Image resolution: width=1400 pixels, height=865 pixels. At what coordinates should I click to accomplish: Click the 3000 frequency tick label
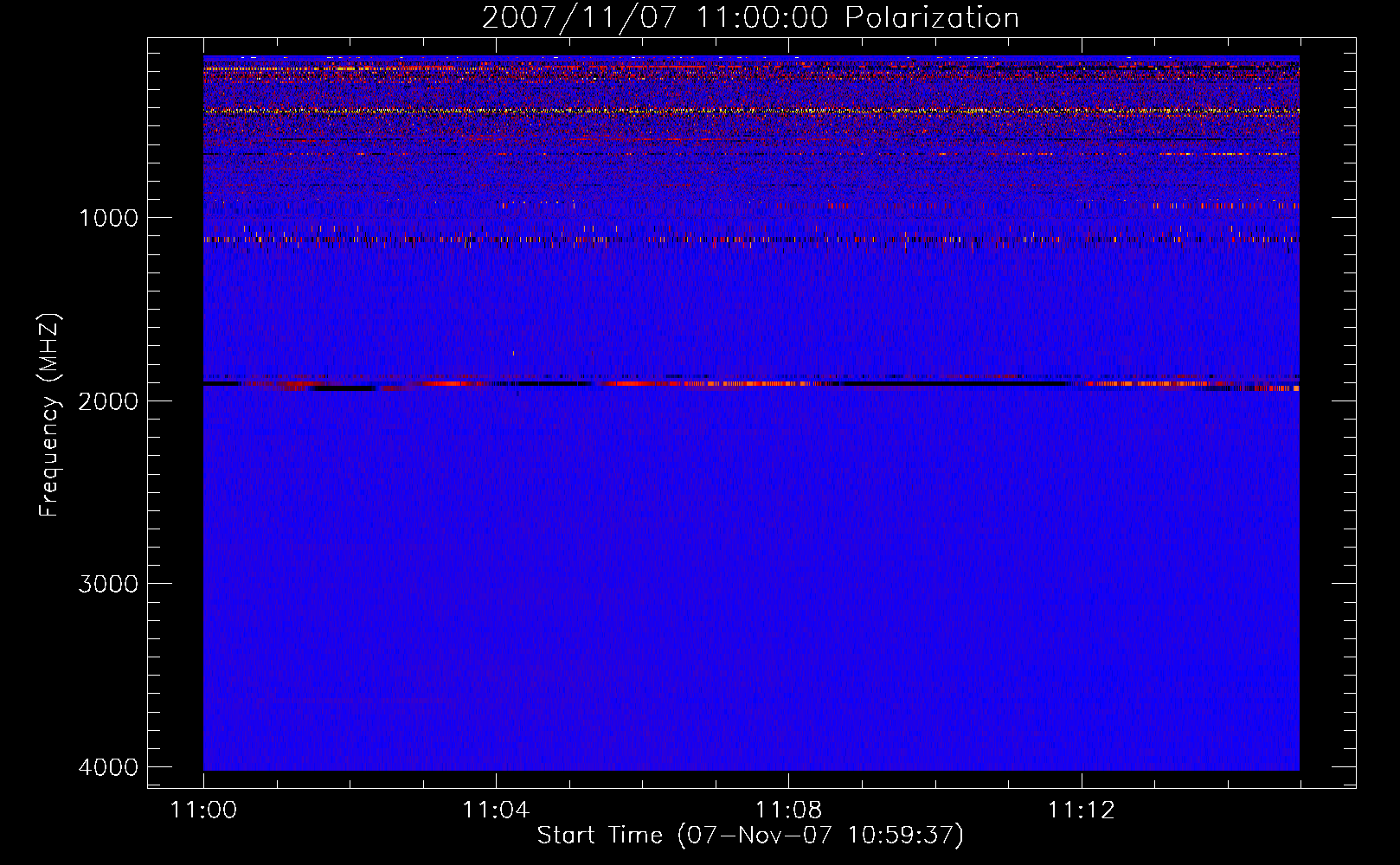(108, 584)
